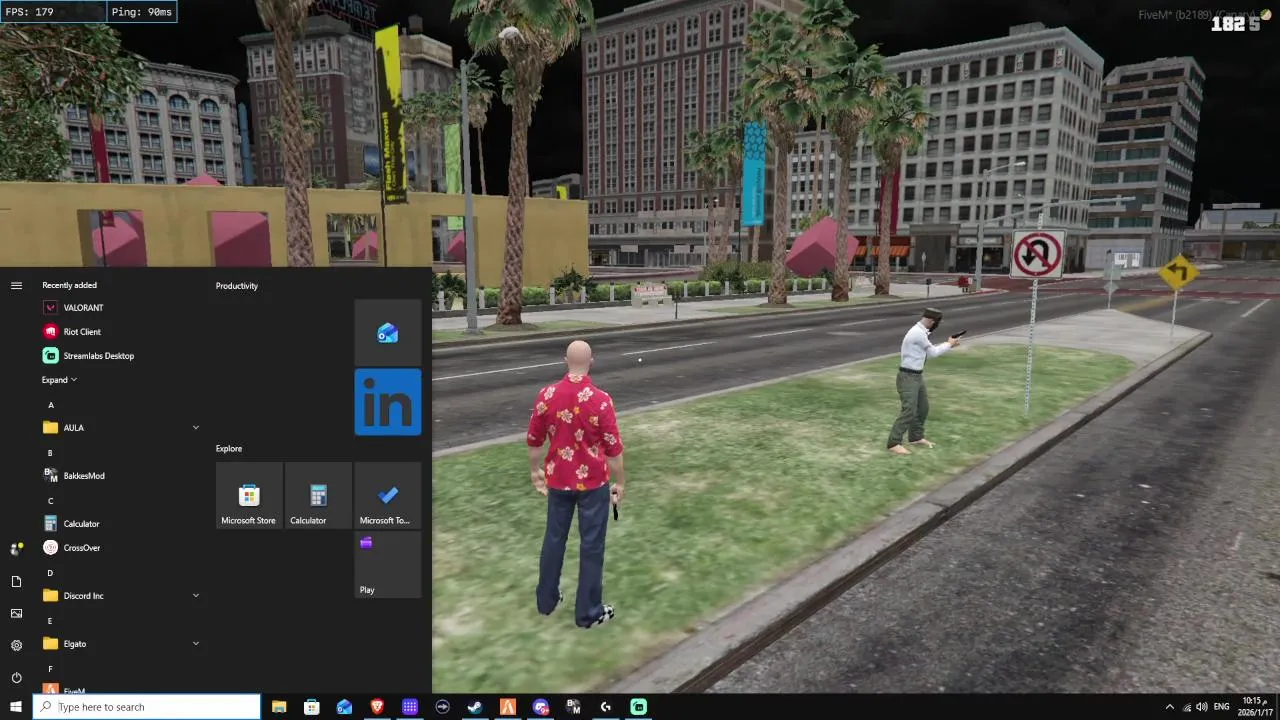Open Streamlabs Desktop from the taskbar
The width and height of the screenshot is (1280, 720).
(x=639, y=707)
